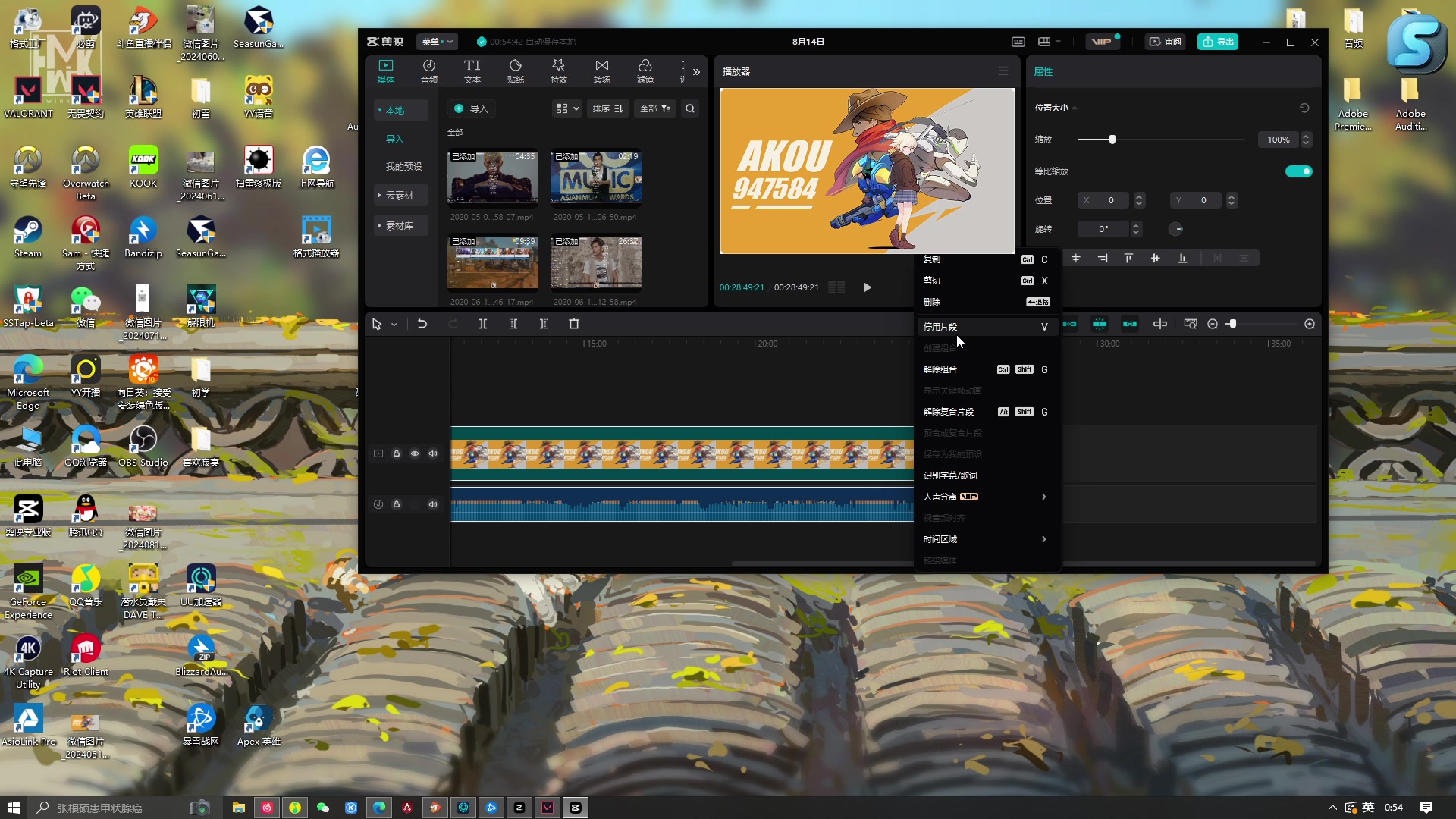
Task: Open the 贴纸 stickers tab icon
Action: (x=515, y=66)
